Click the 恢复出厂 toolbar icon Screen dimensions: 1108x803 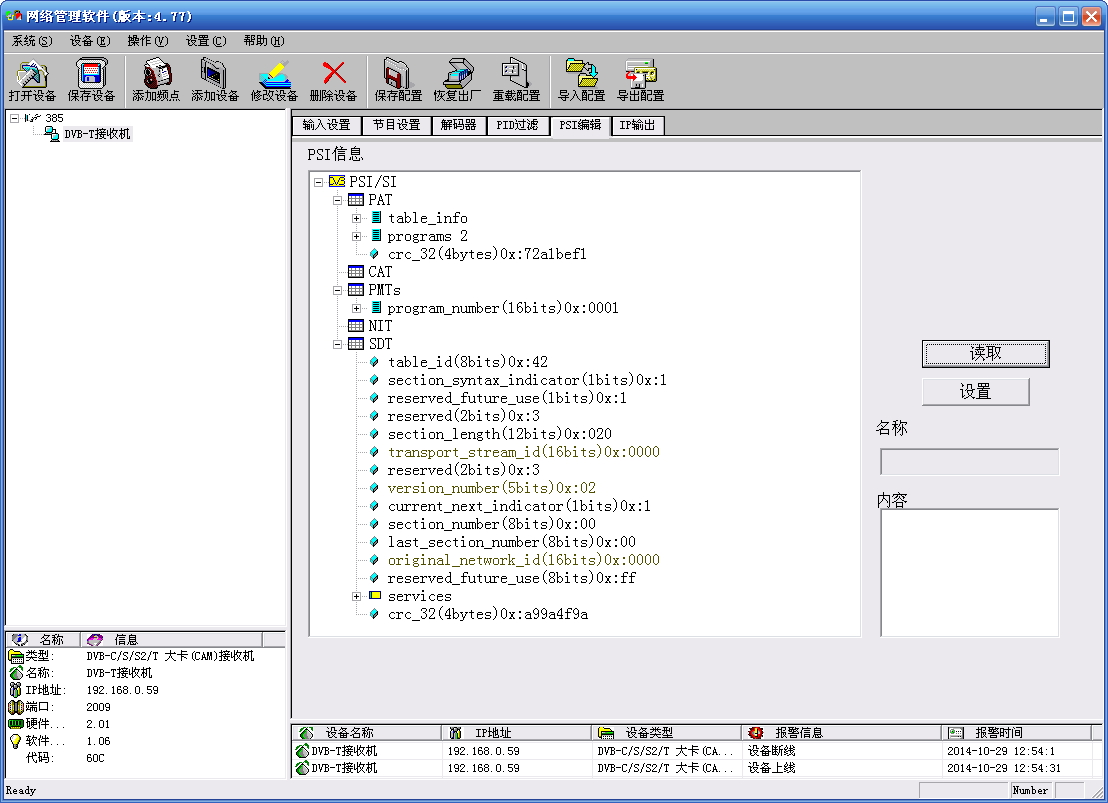(457, 74)
